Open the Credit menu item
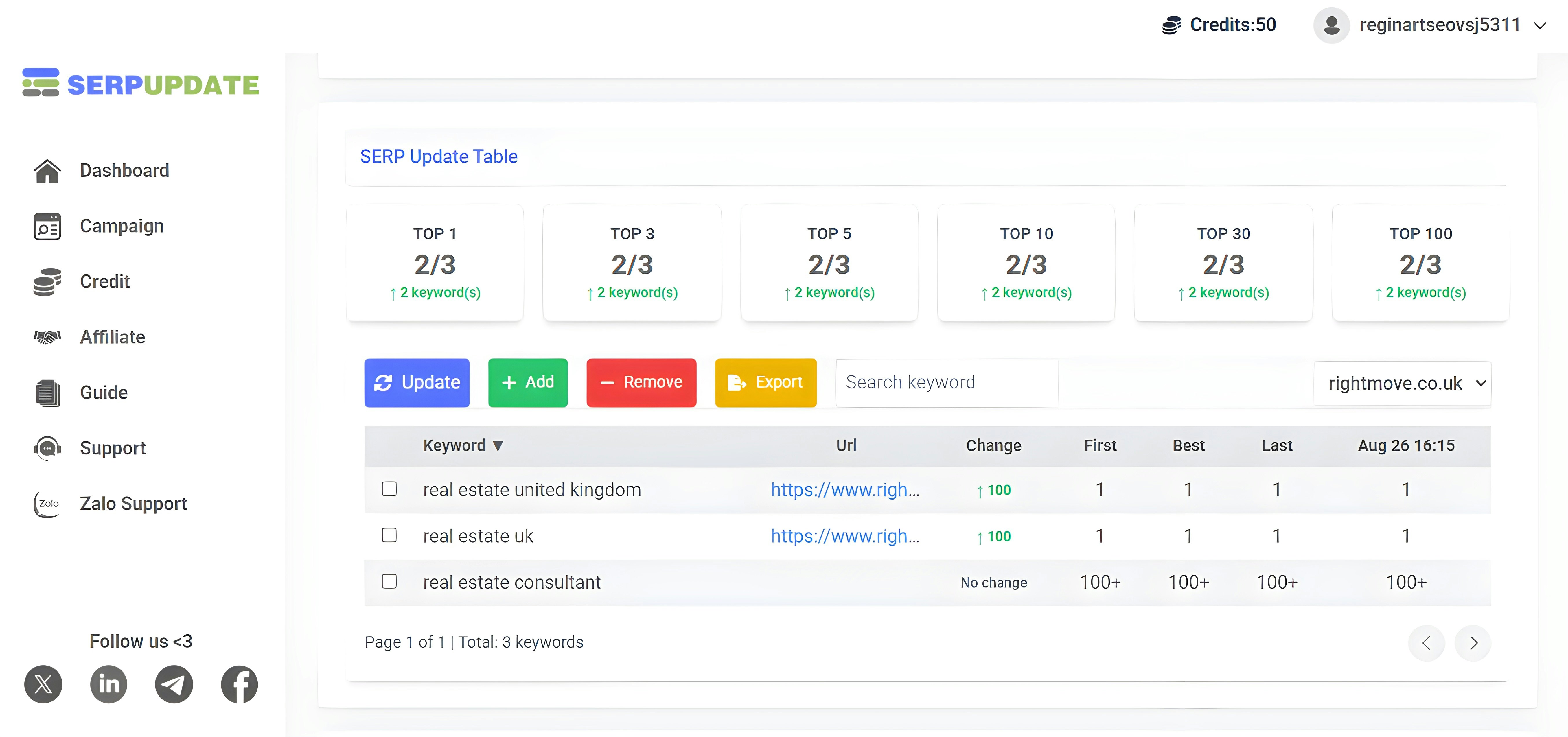1568x737 pixels. pyautogui.click(x=105, y=281)
